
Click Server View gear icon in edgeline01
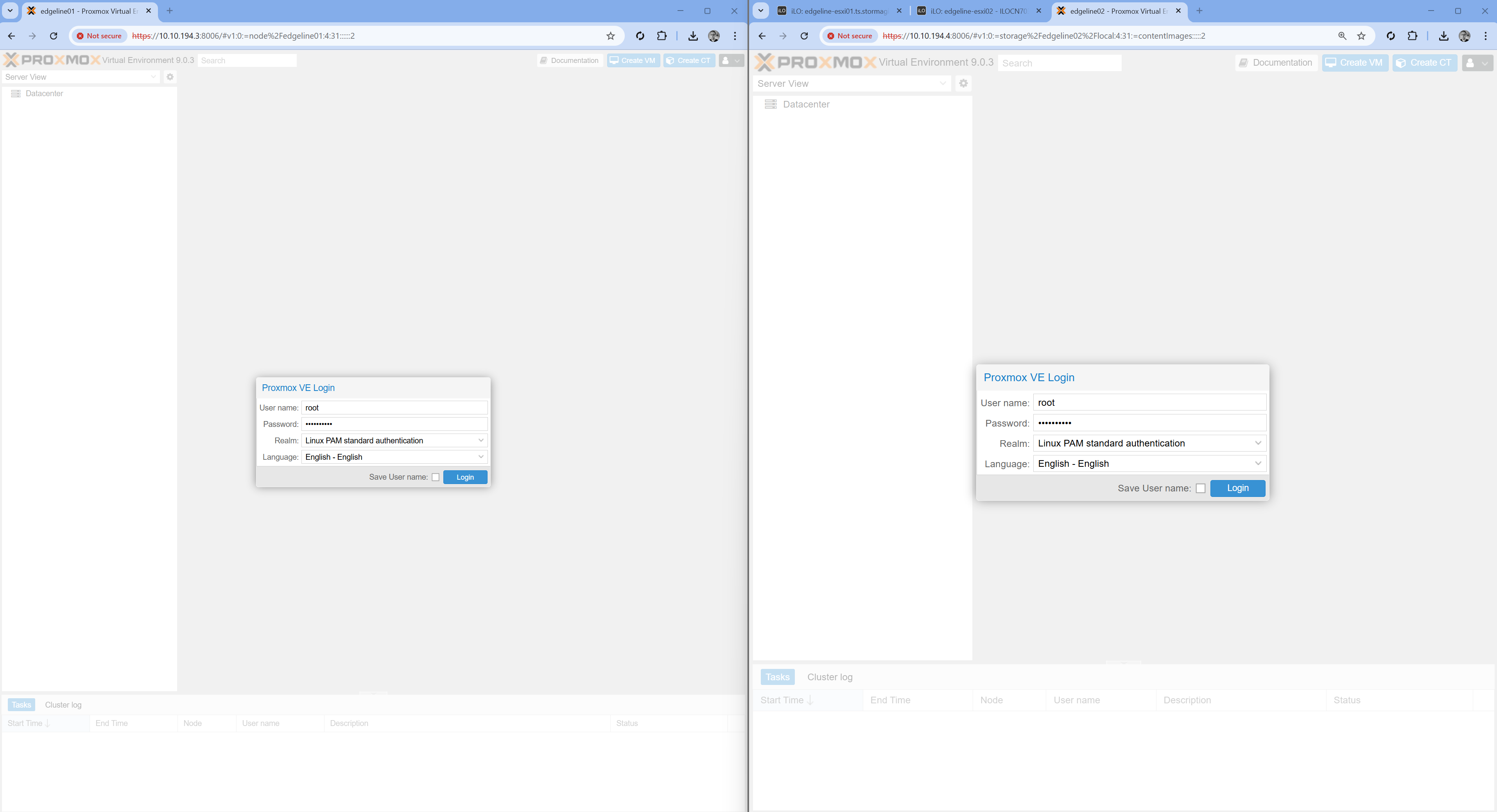pos(170,77)
